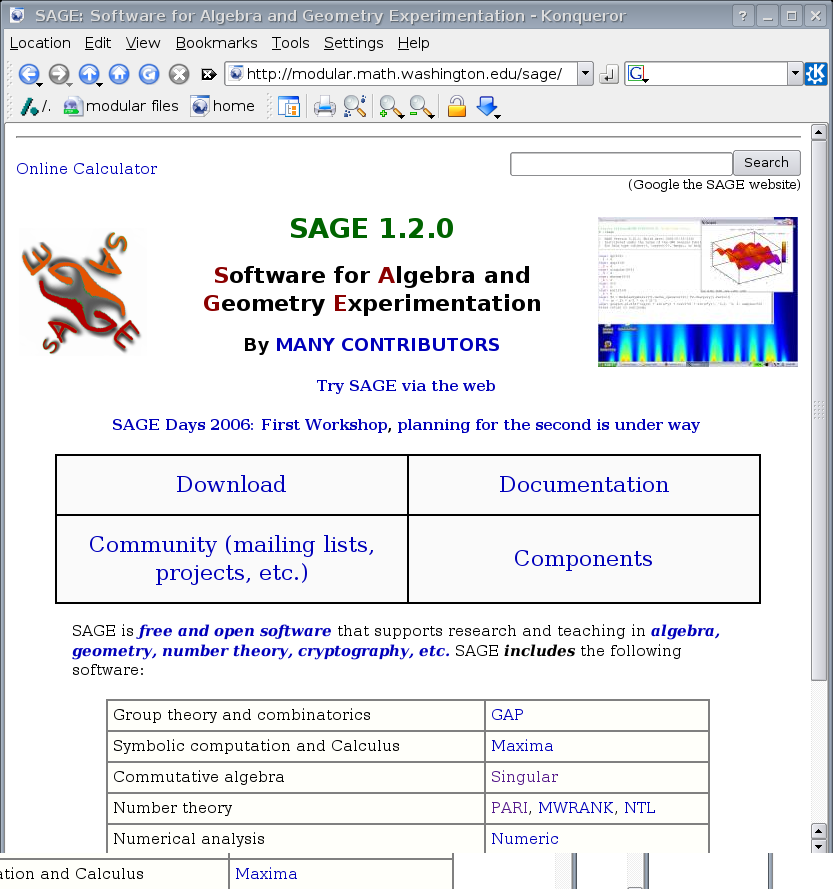833x889 pixels.
Task: Click 'Number theory' table cell
Action: (295, 808)
